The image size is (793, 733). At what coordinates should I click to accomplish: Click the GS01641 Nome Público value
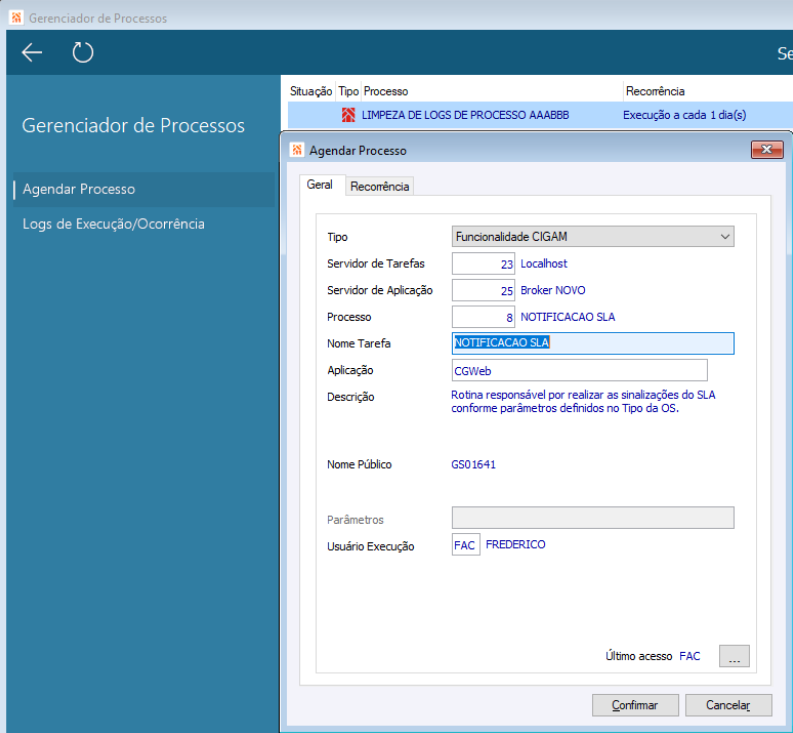pyautogui.click(x=473, y=464)
